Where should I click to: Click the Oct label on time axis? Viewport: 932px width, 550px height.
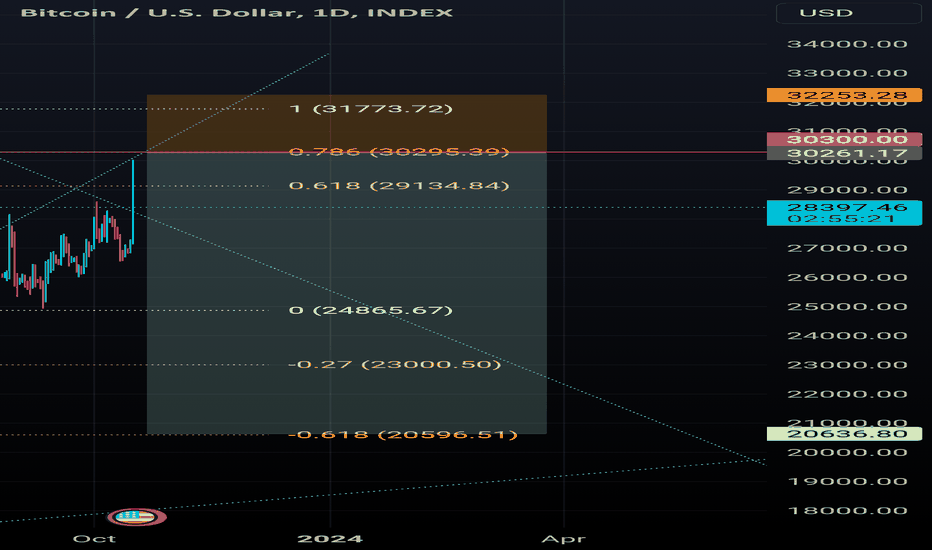[x=94, y=539]
